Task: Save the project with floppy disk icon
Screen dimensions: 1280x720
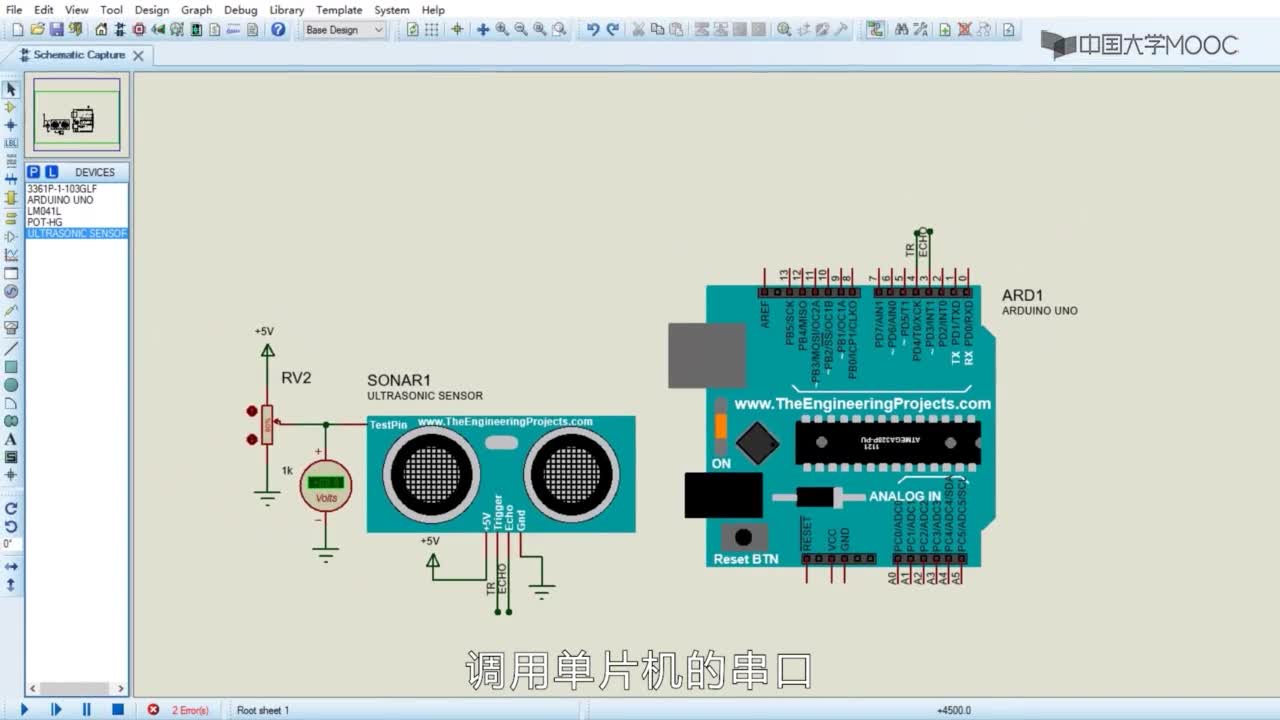Action: click(56, 30)
